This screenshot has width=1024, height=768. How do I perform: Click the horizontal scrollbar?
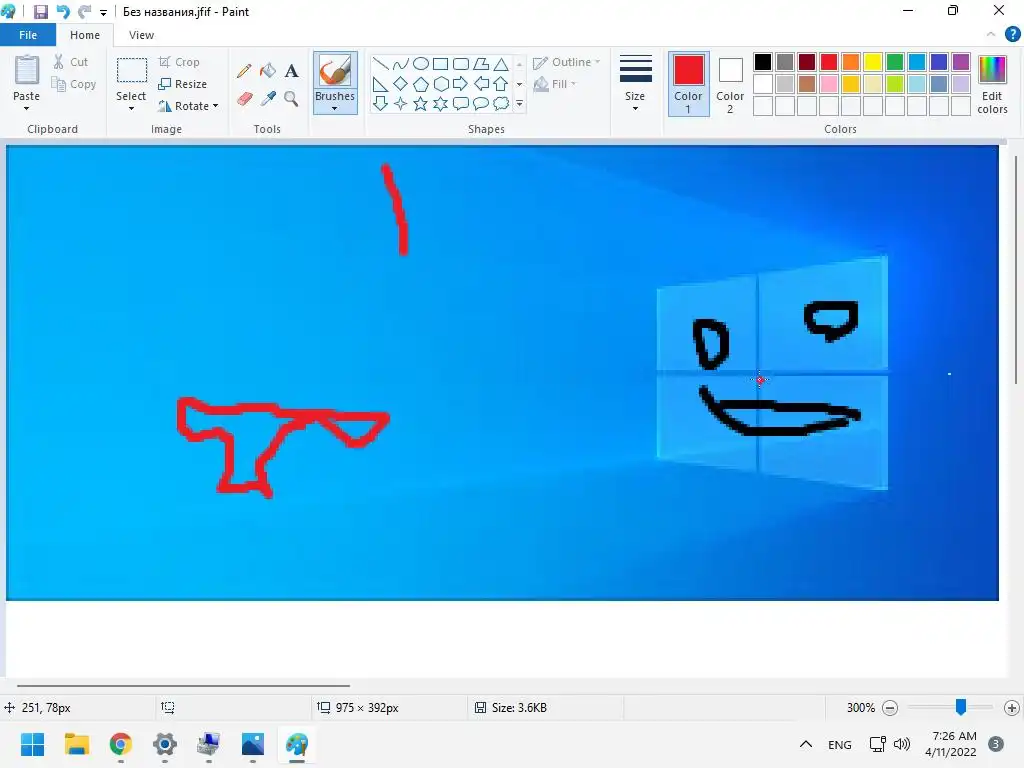184,686
